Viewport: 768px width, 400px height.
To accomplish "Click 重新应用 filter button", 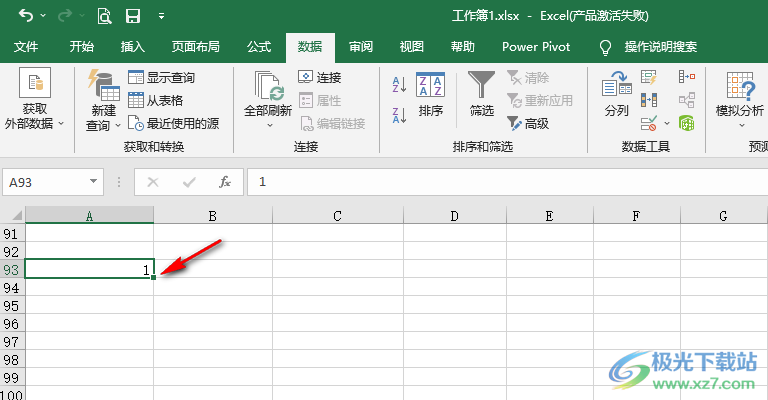I will (x=539, y=100).
